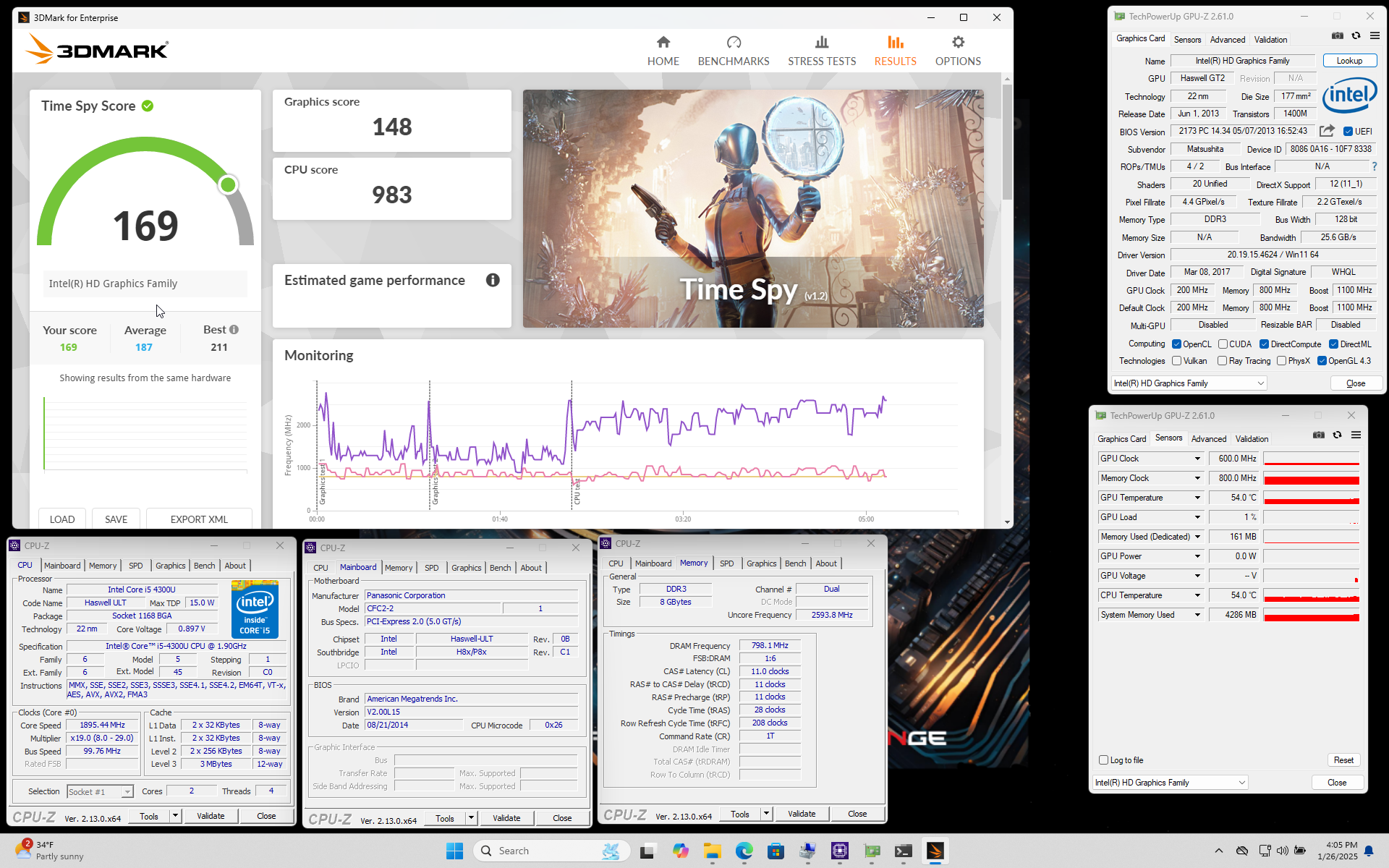
Task: Open File Explorer from taskbar
Action: coord(713,851)
